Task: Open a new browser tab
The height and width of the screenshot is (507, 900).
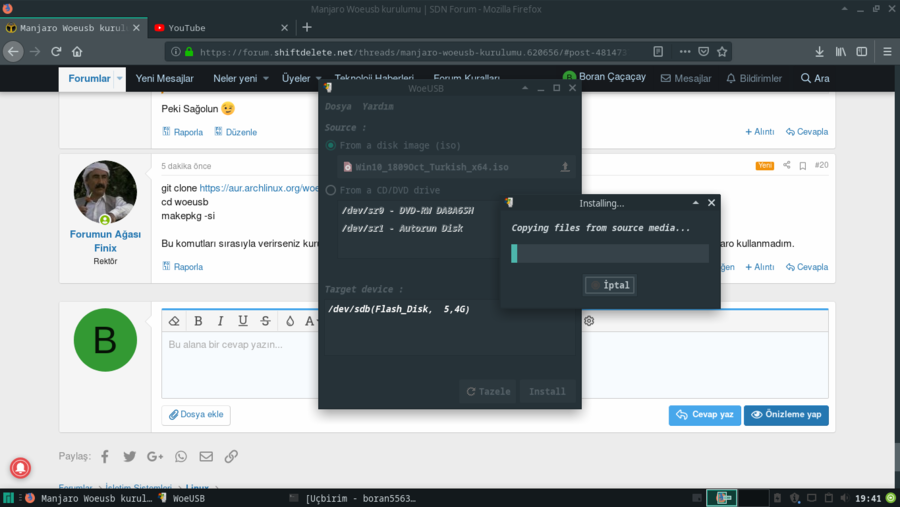Action: coord(307,27)
